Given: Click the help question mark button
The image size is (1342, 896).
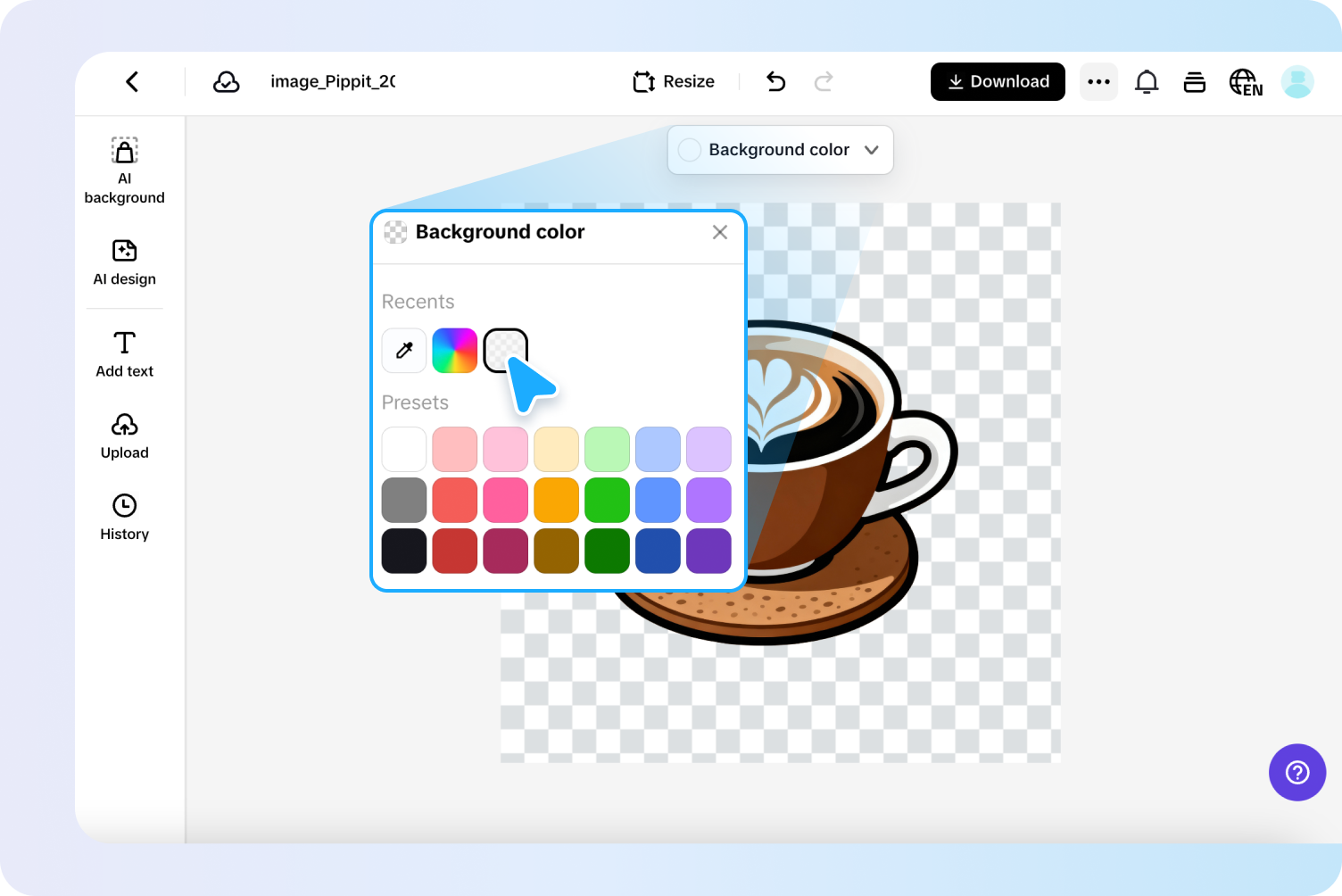Looking at the screenshot, I should tap(1297, 772).
